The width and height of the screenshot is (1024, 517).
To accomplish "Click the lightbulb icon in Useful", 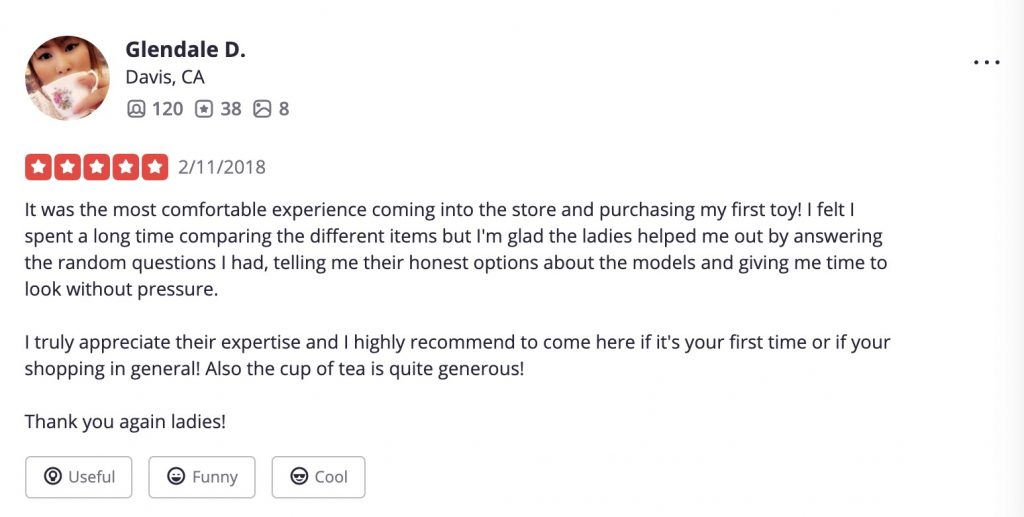I will (53, 477).
